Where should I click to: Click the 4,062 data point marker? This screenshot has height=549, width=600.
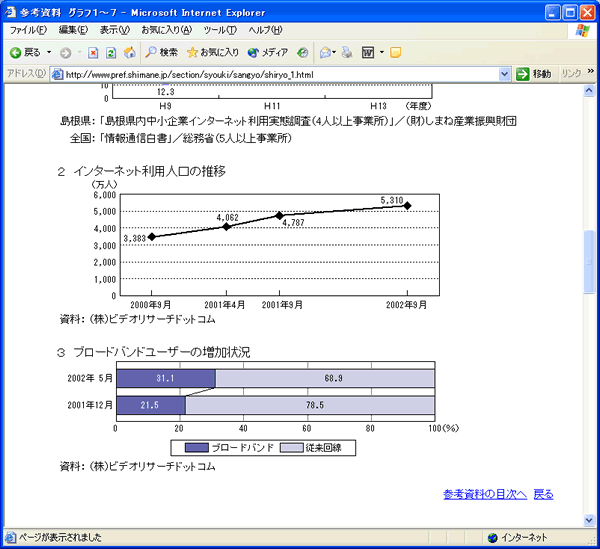pos(227,226)
